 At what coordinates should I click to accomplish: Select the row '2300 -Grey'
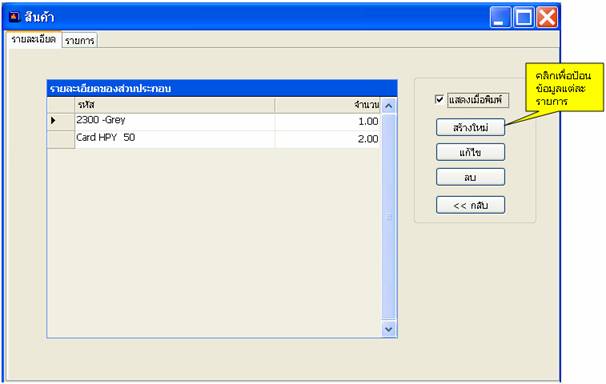pyautogui.click(x=214, y=122)
